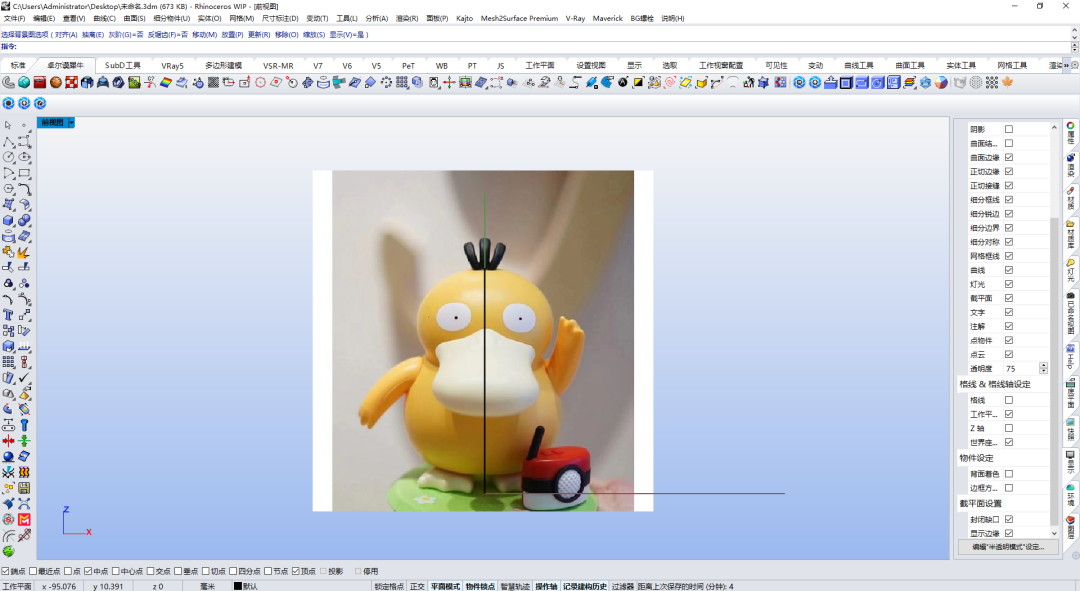Click the green sphere icon at sidebar bottom
This screenshot has height=591, width=1080.
pos(8,551)
